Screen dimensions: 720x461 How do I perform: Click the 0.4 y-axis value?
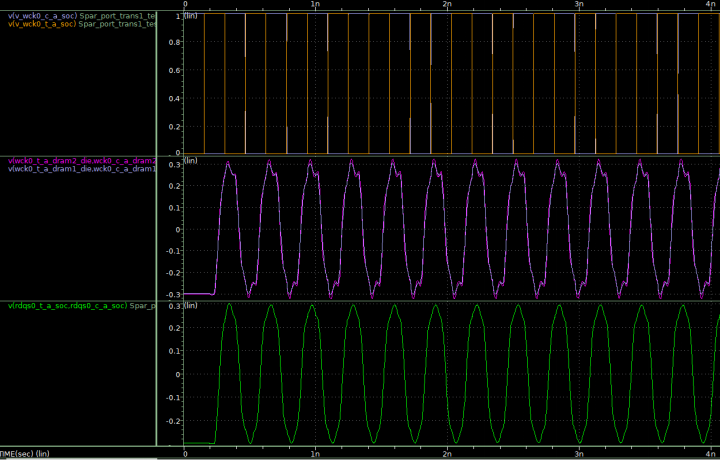(x=175, y=99)
